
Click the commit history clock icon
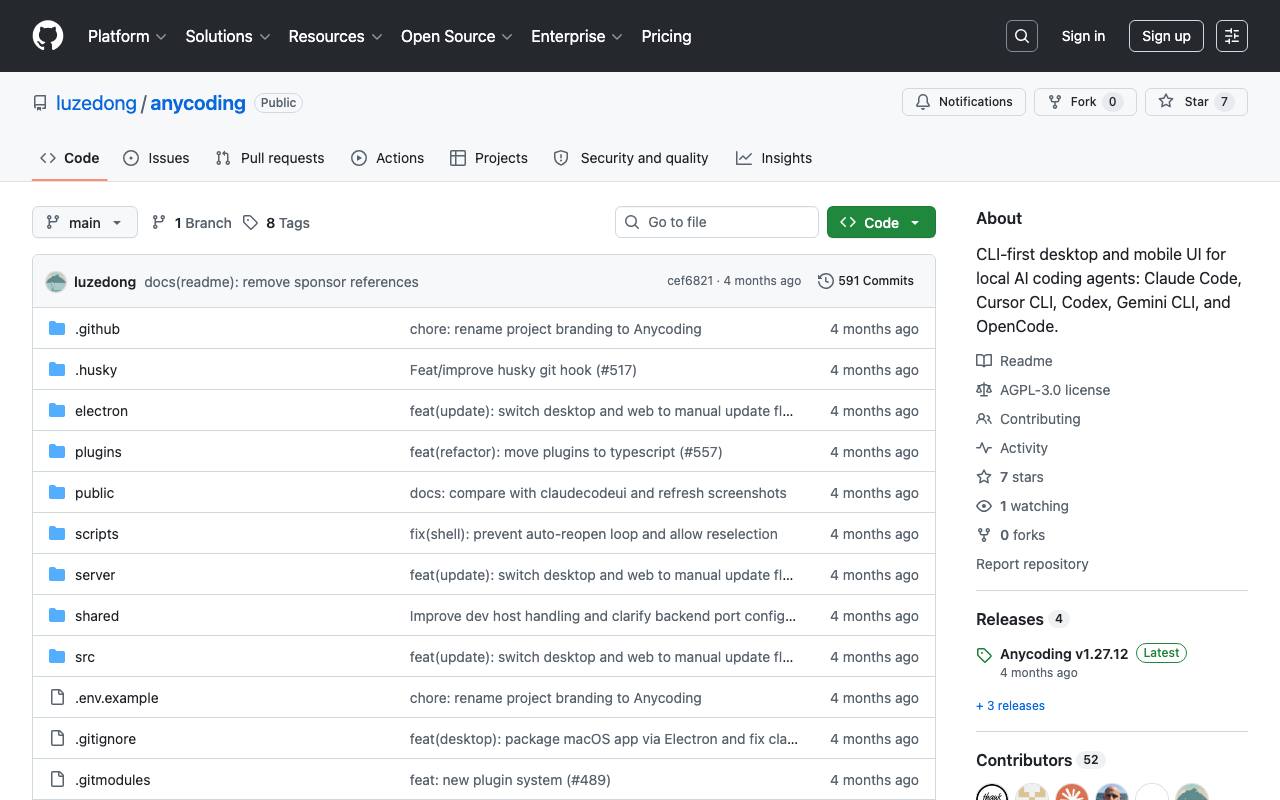825,281
